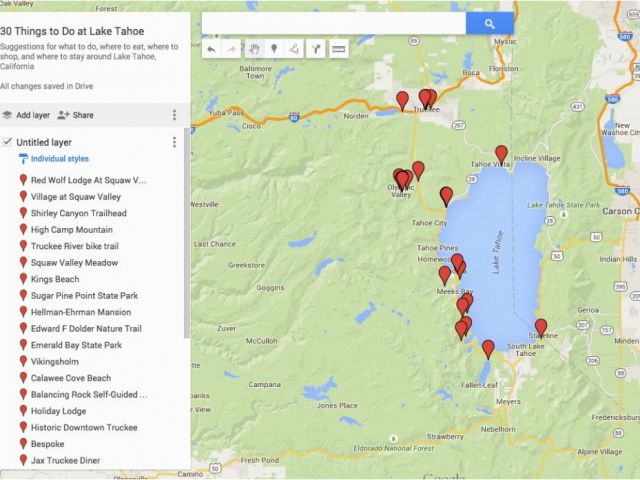This screenshot has height=480, width=640.
Task: Click the leftmost map marker near Truckee
Action: point(402,100)
